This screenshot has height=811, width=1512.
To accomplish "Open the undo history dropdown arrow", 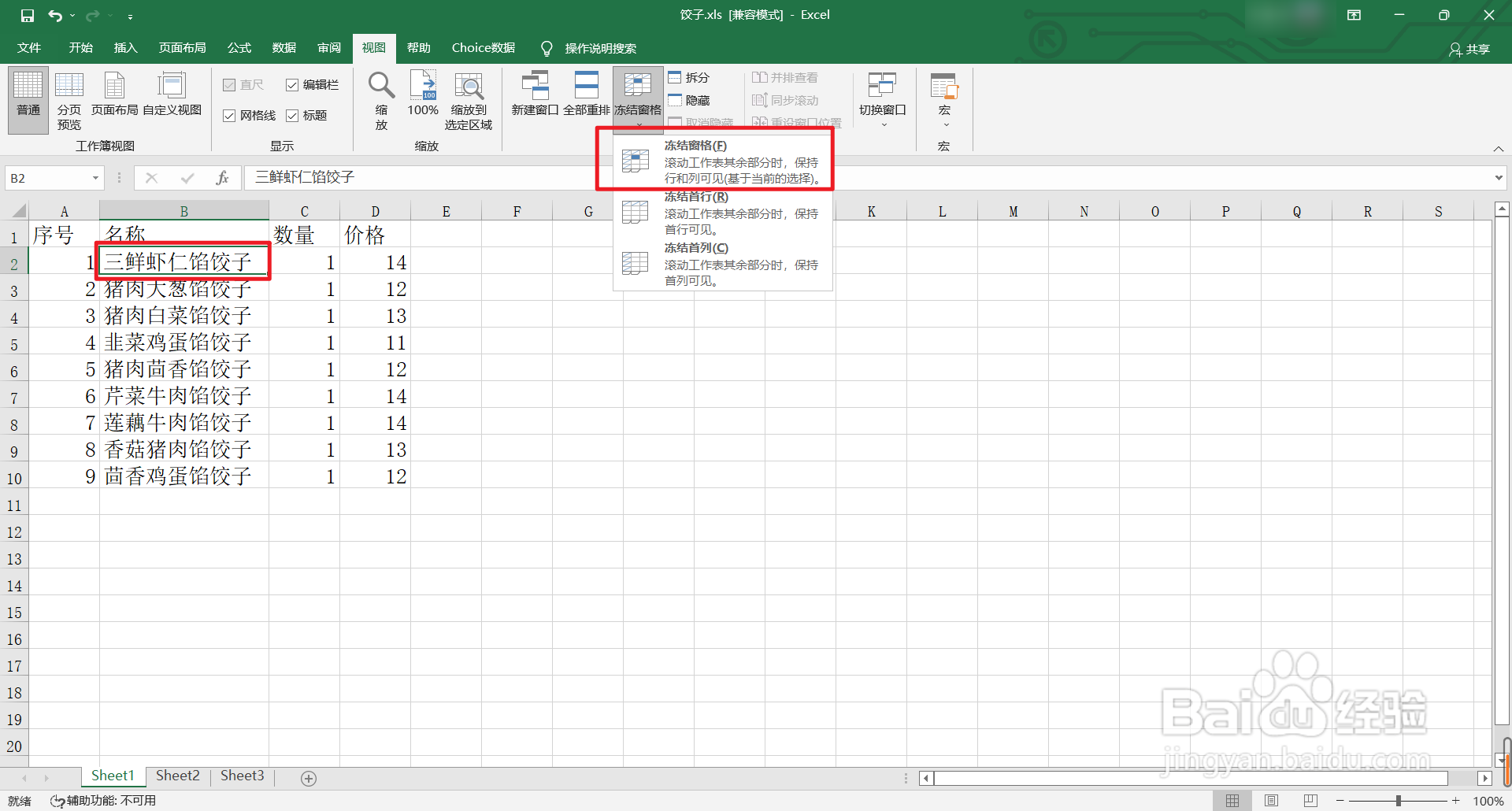I will click(x=72, y=15).
